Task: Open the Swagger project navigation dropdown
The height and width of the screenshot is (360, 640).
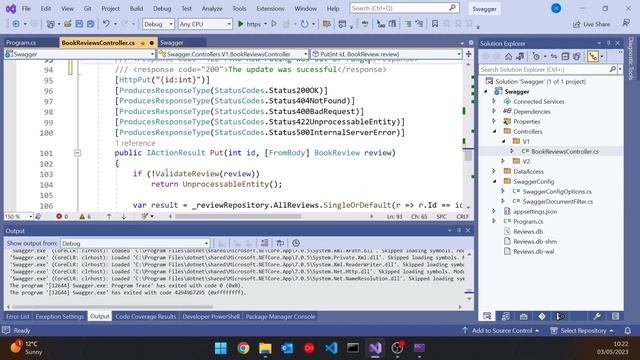Action: click(80, 54)
